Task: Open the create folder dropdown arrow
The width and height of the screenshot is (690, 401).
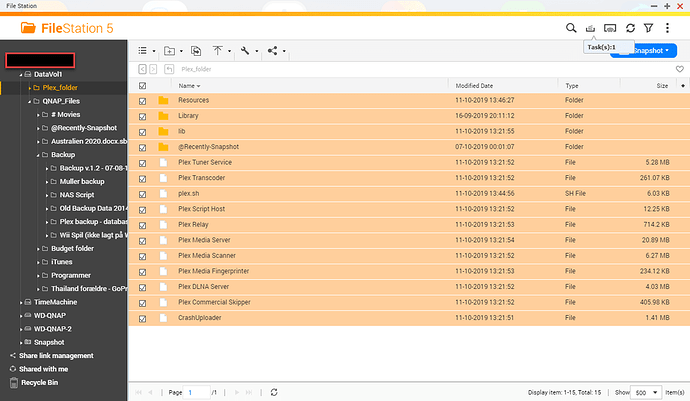Action: pos(181,51)
